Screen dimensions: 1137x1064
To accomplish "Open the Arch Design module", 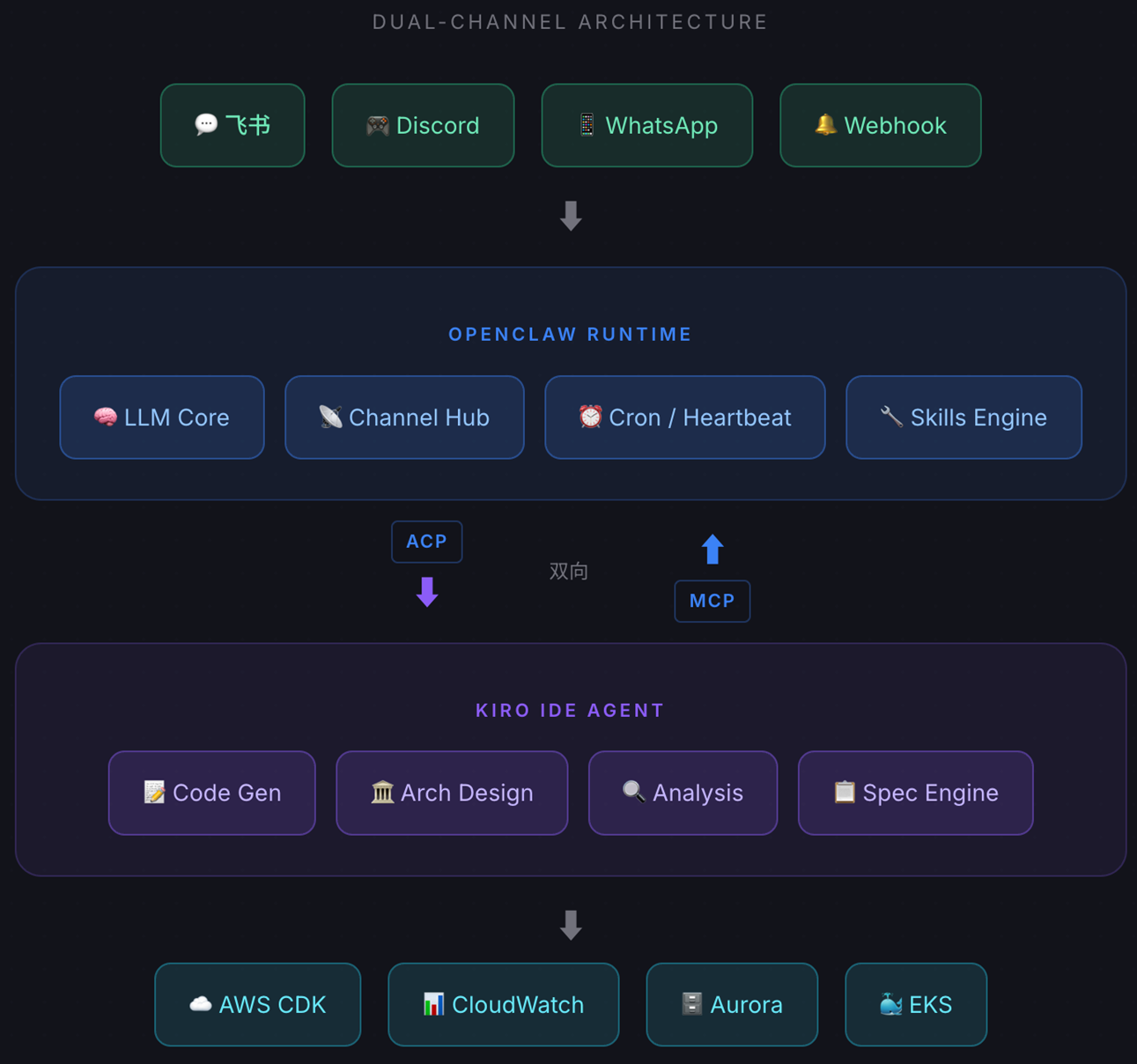I will pyautogui.click(x=452, y=793).
